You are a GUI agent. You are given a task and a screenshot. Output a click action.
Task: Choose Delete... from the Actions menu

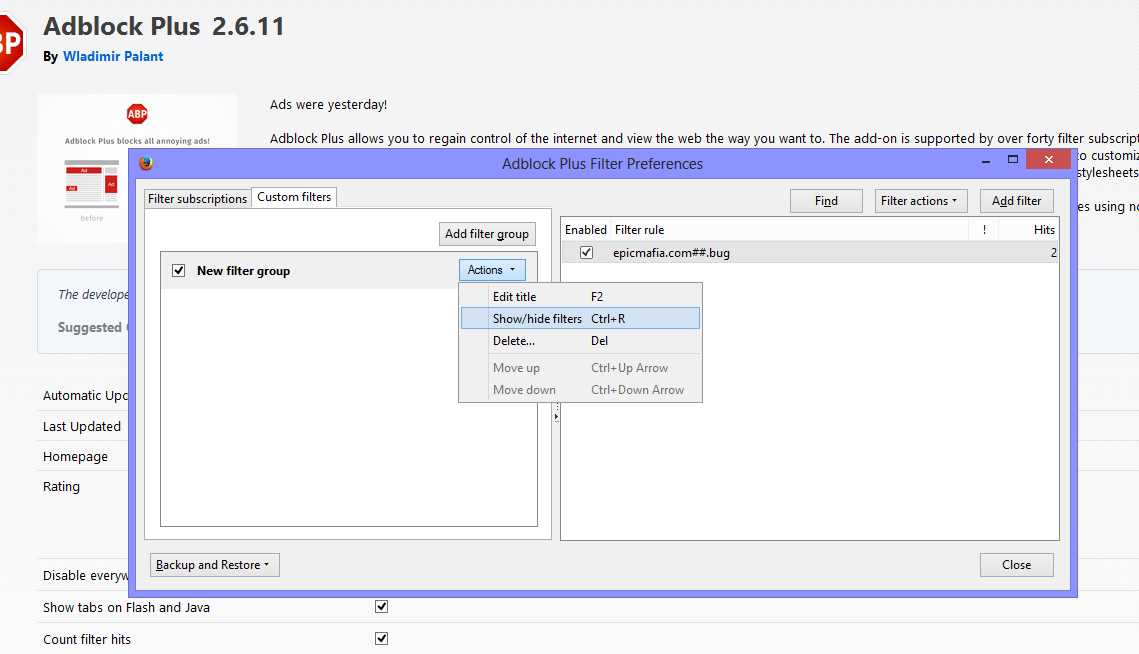pos(580,341)
